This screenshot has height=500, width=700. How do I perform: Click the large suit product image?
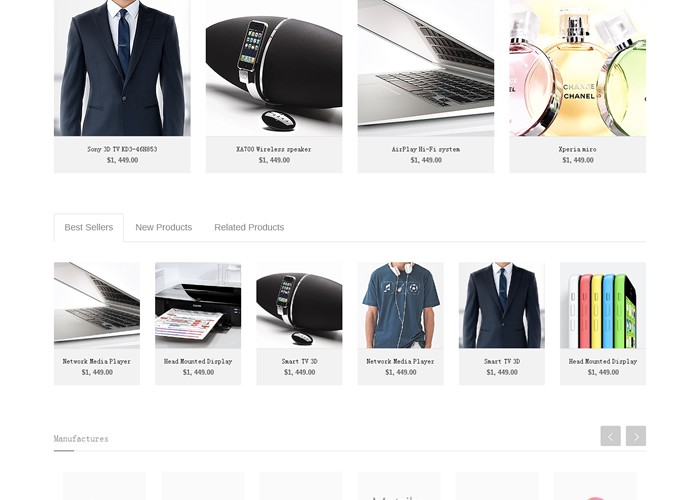pyautogui.click(x=122, y=68)
